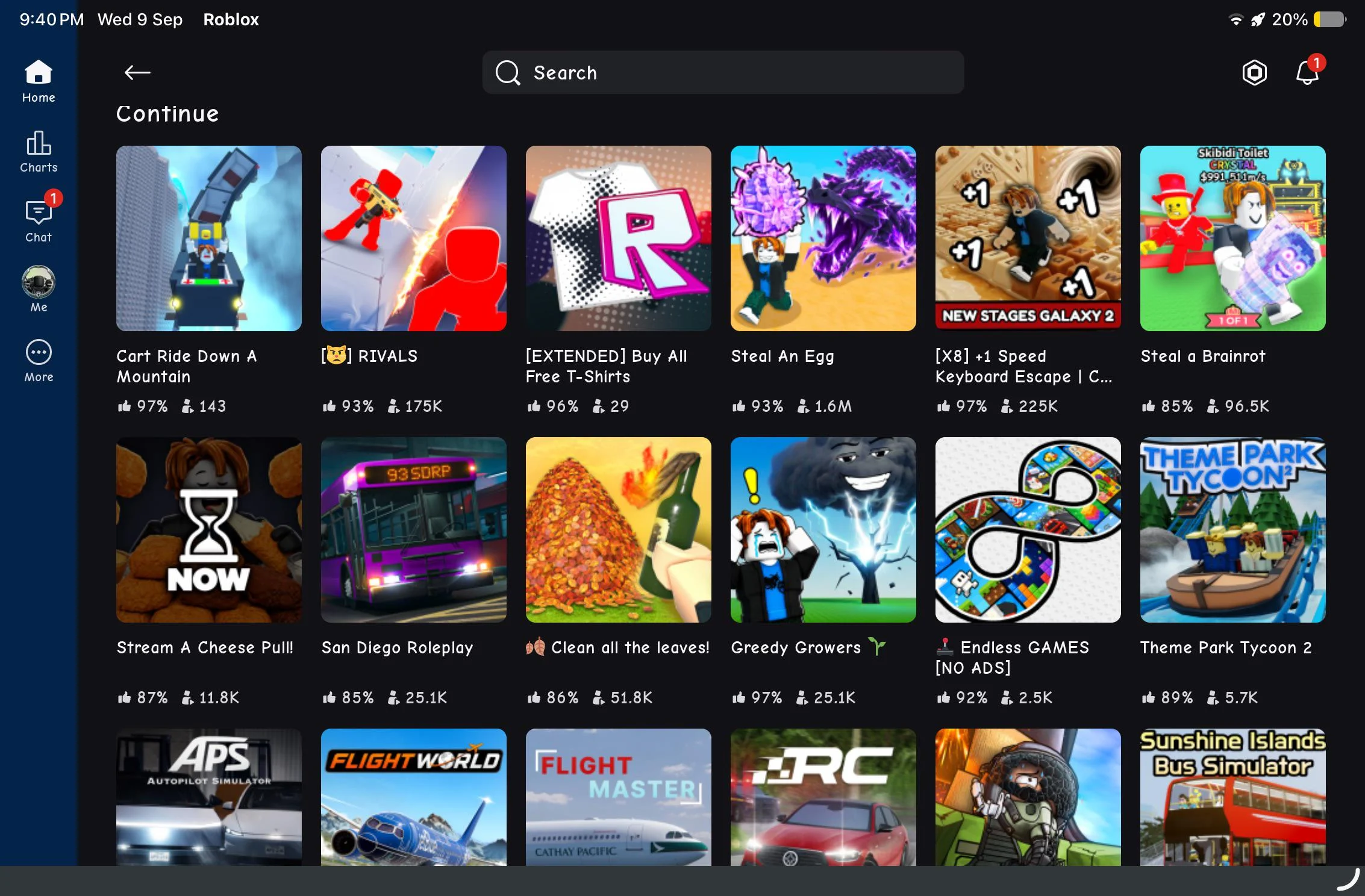This screenshot has width=1365, height=896.
Task: Open the More options icon
Action: coord(39,360)
